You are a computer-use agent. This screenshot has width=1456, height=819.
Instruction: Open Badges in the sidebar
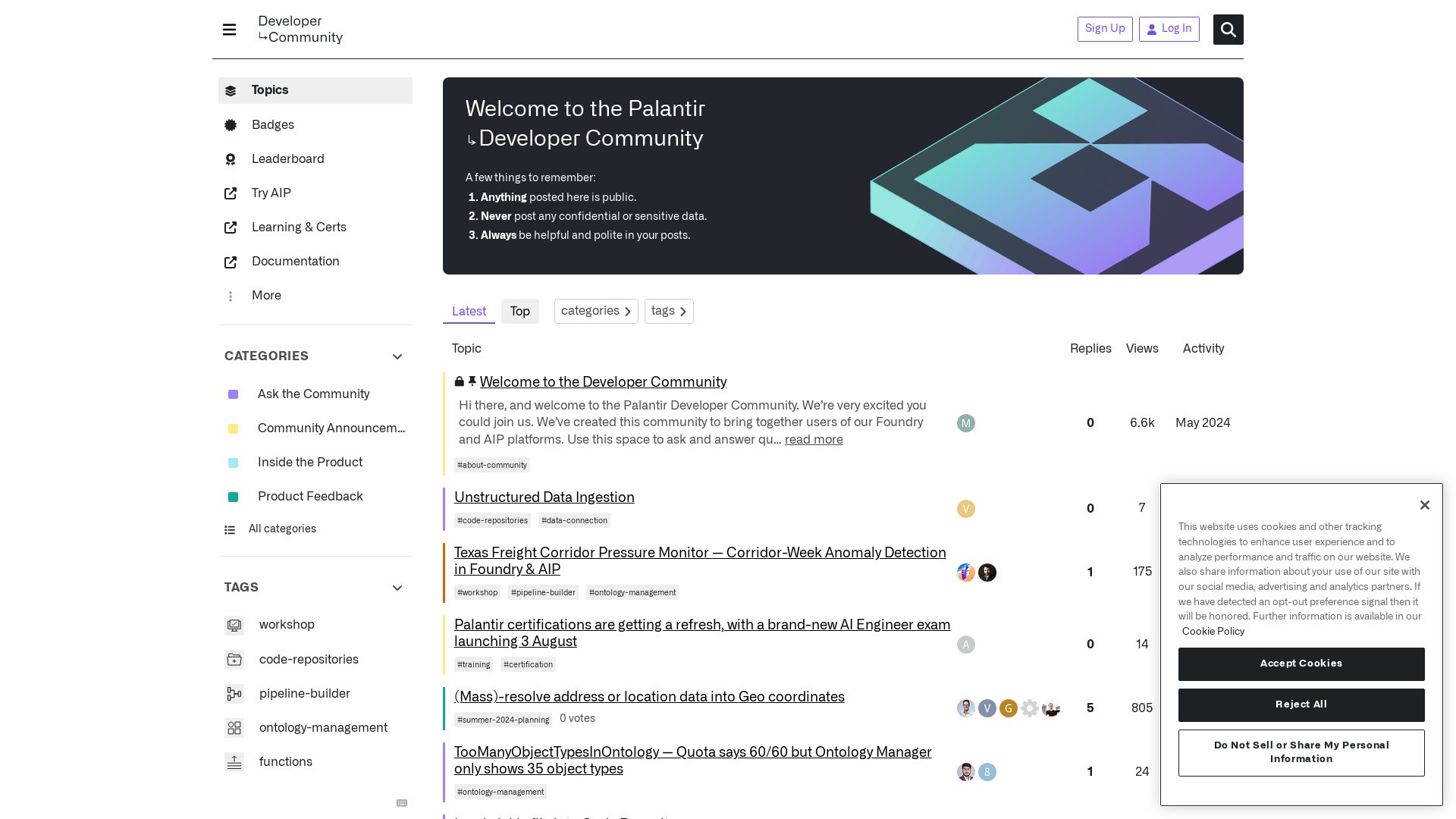point(315,124)
